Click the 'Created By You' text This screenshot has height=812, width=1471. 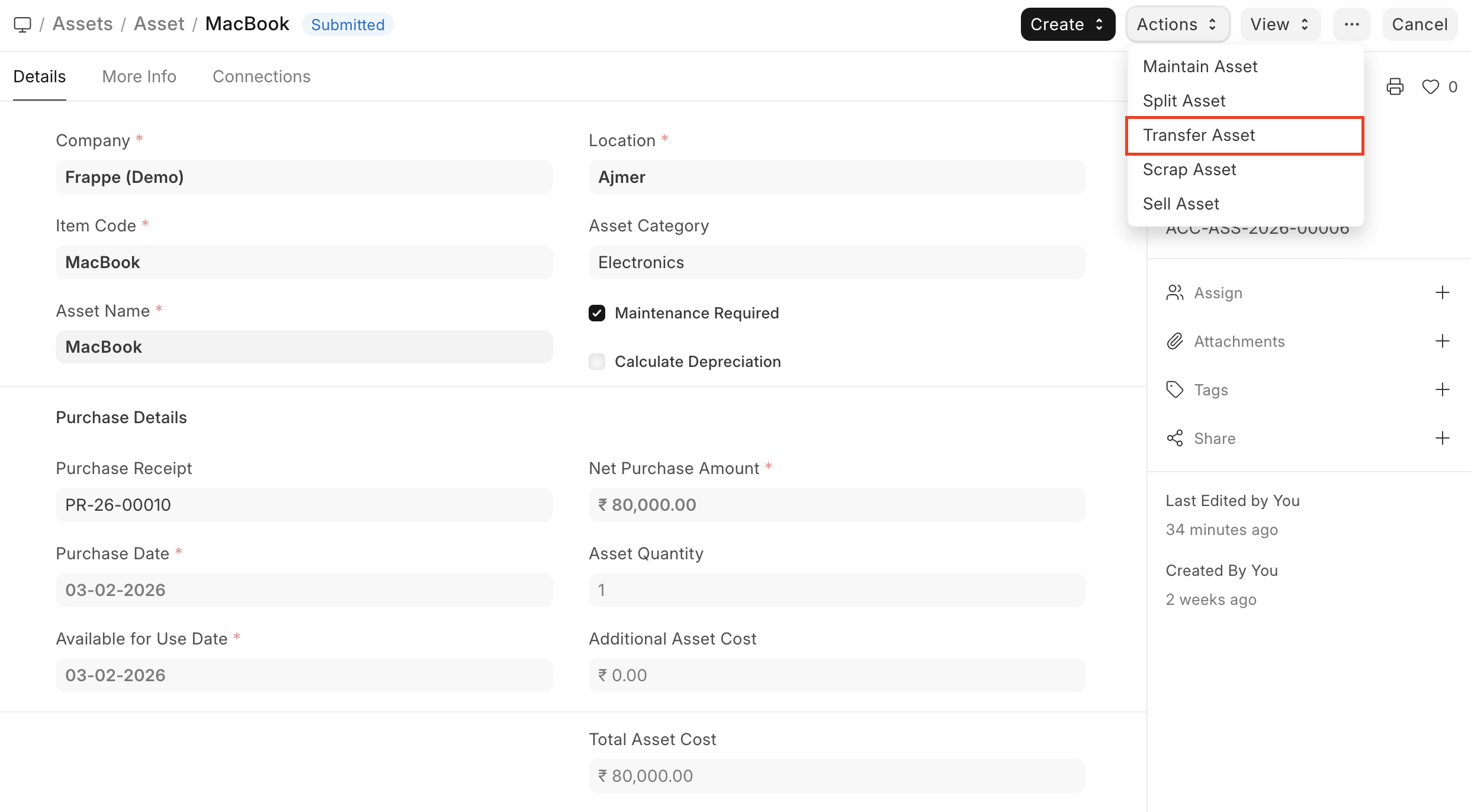(x=1222, y=571)
